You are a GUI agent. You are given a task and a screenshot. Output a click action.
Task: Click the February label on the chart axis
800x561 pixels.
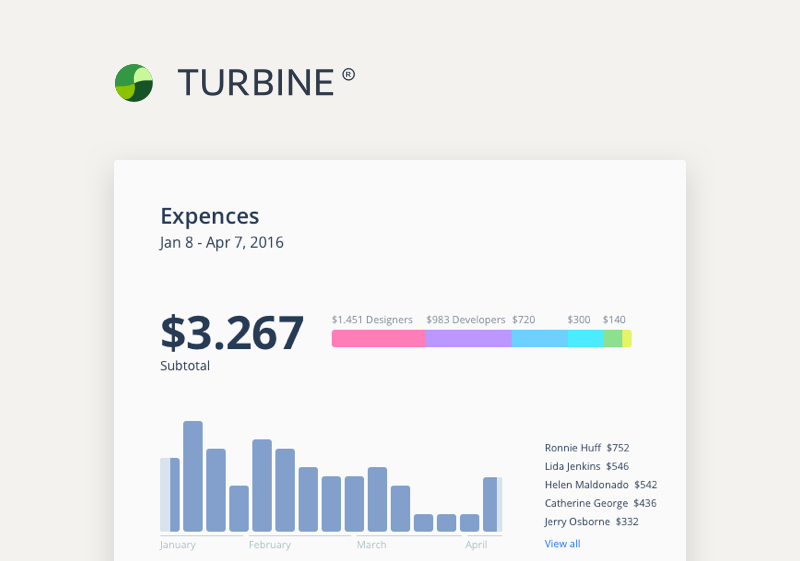coord(270,545)
